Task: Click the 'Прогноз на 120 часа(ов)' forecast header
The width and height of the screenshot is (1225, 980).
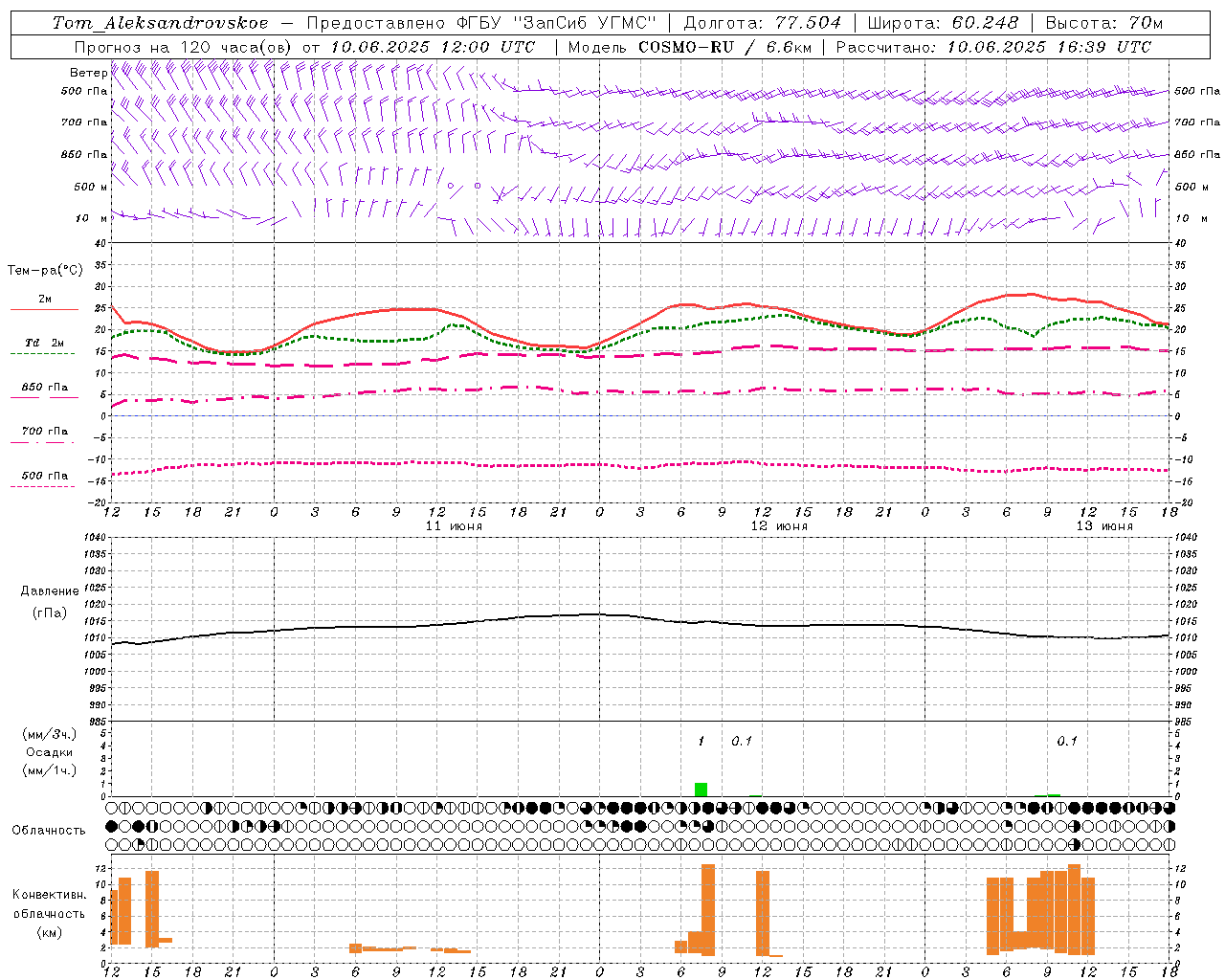Action: [184, 47]
